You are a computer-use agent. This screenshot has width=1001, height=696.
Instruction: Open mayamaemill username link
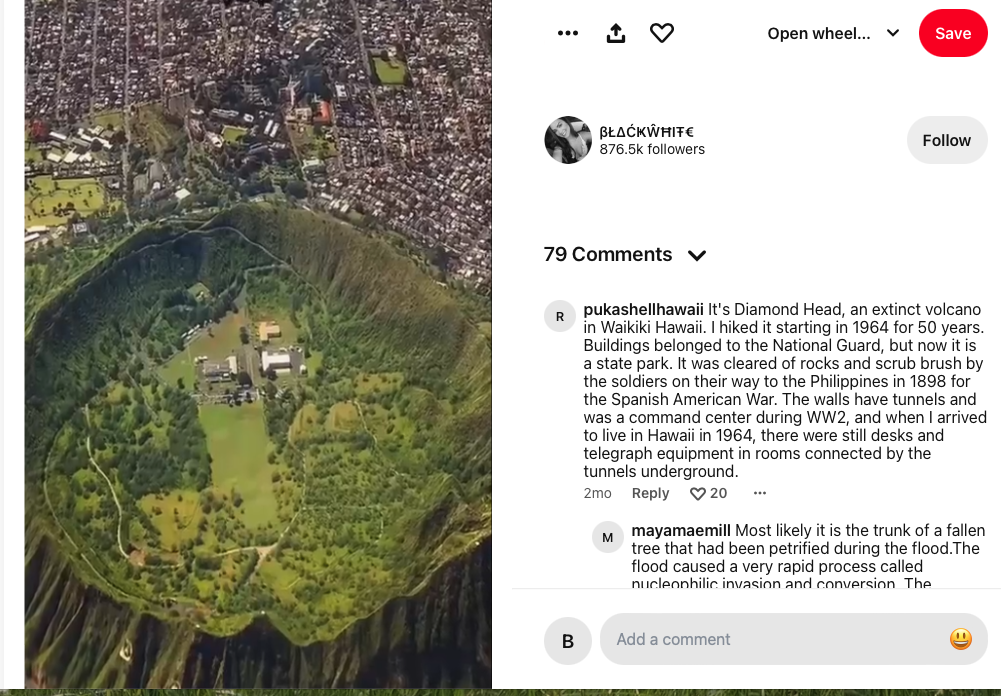coord(681,531)
